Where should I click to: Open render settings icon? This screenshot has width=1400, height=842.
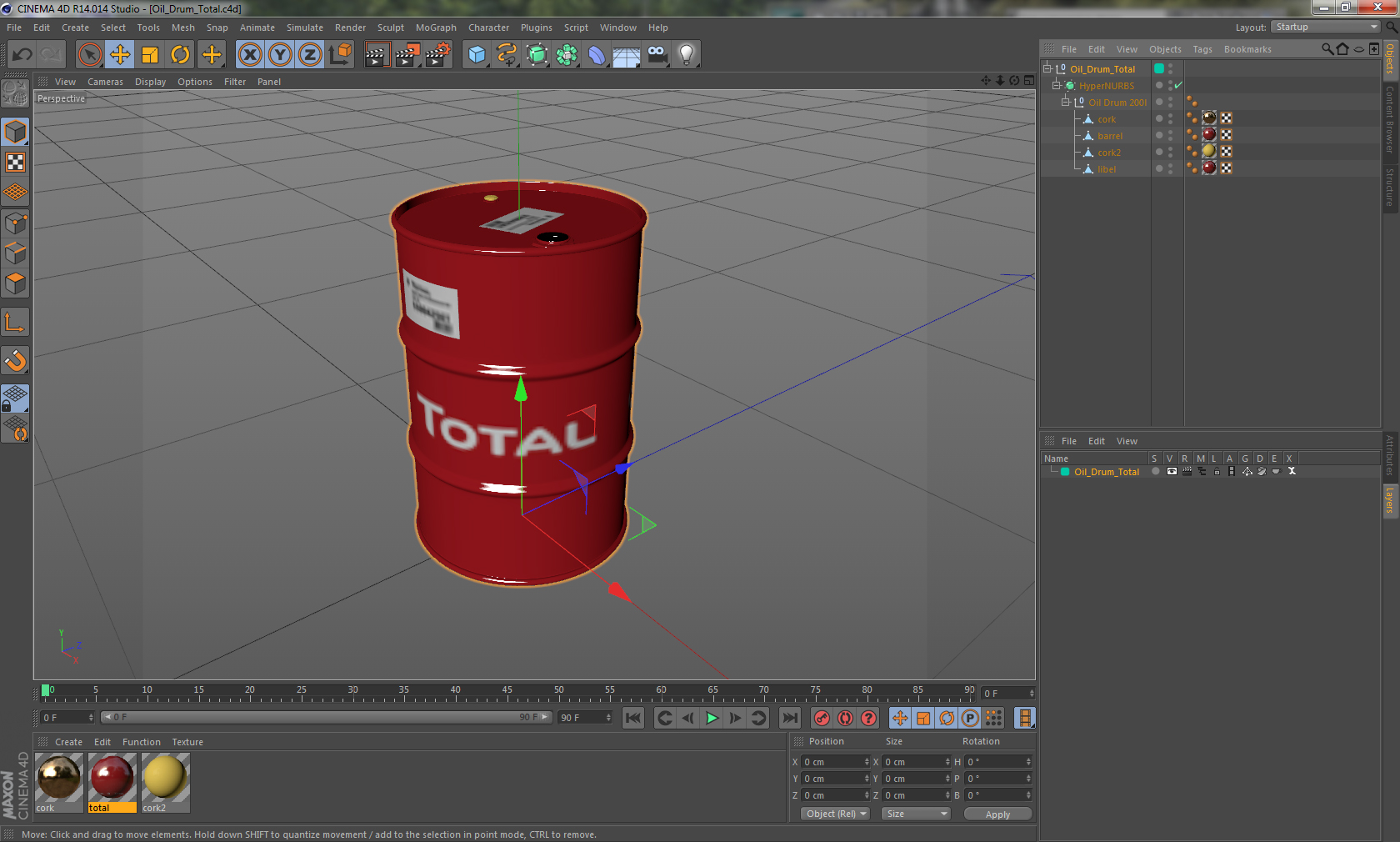437,55
